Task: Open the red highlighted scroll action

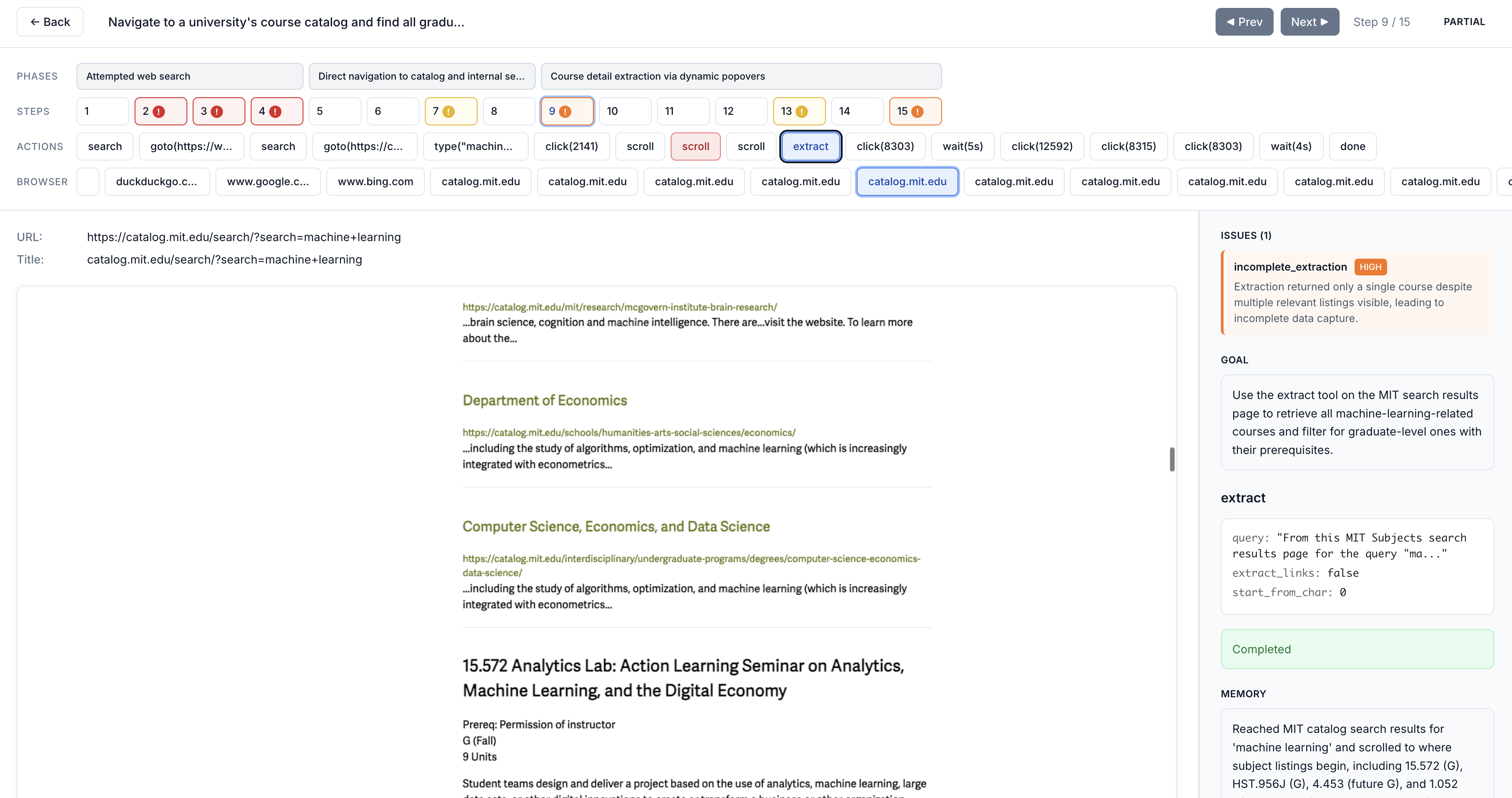Action: click(695, 146)
